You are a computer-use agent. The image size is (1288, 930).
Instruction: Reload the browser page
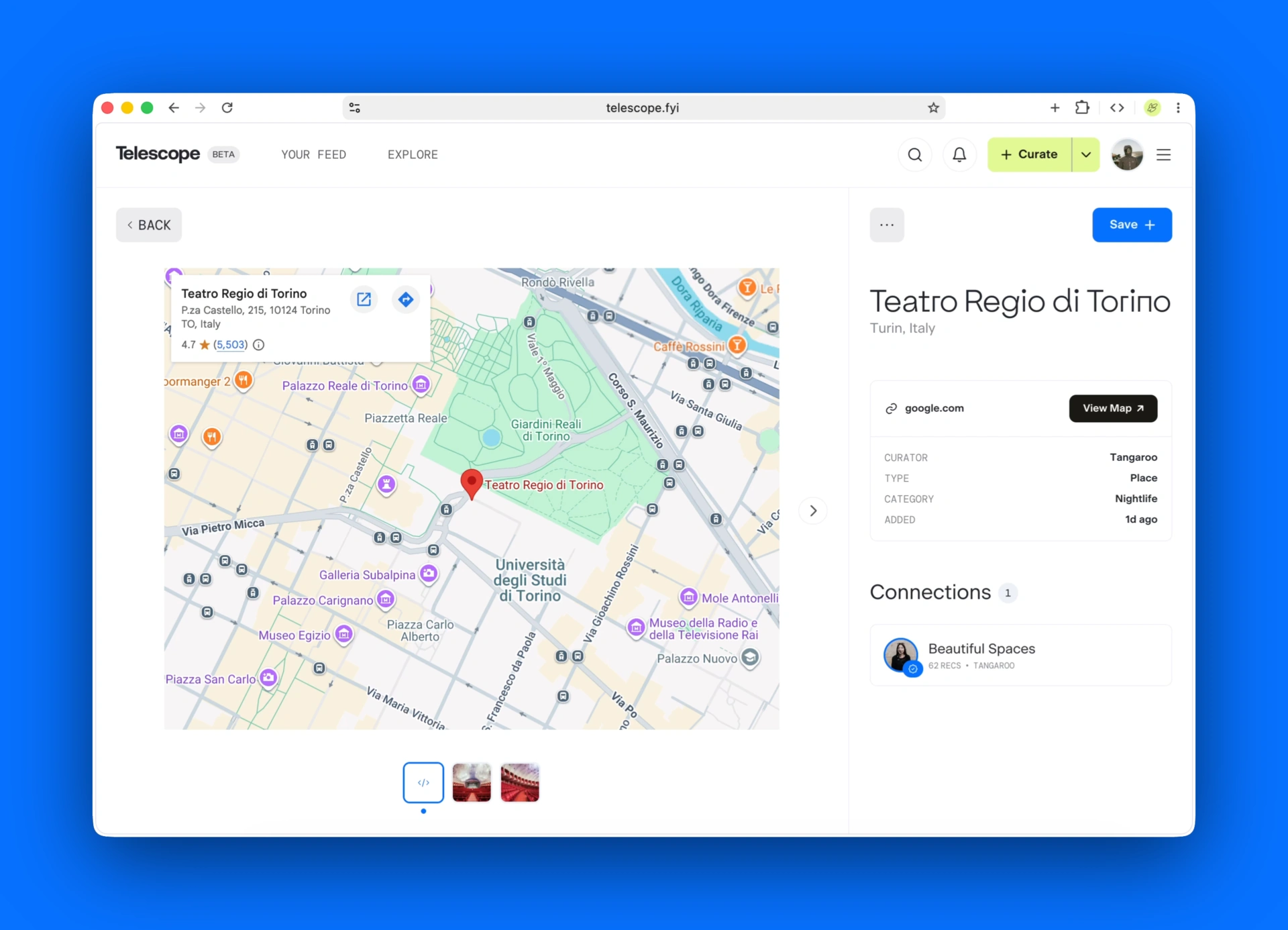pyautogui.click(x=227, y=108)
